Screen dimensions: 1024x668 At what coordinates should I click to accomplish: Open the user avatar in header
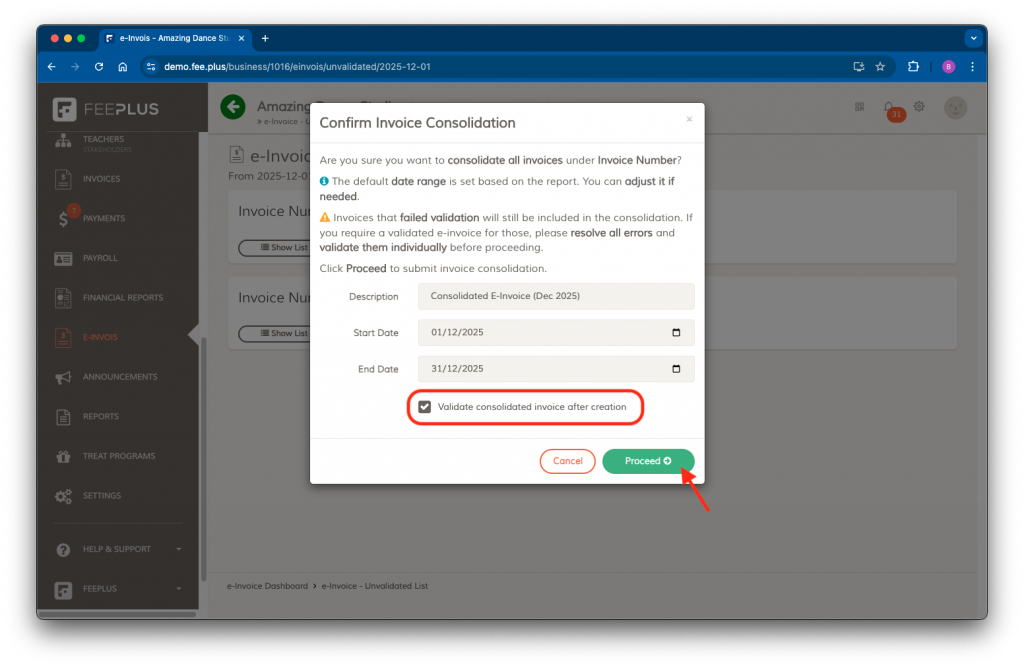pyautogui.click(x=955, y=108)
